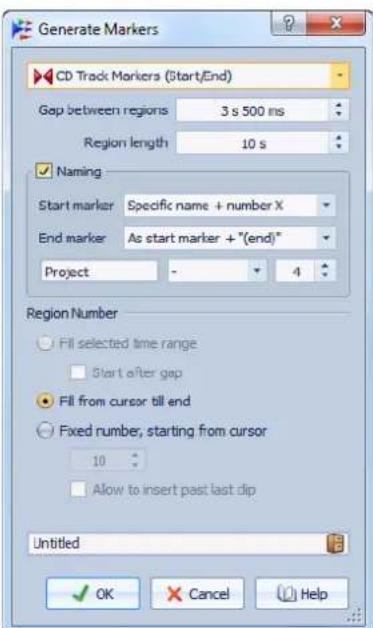The image size is (373, 628).
Task: Decrease Region length with down arrow
Action: click(x=339, y=147)
